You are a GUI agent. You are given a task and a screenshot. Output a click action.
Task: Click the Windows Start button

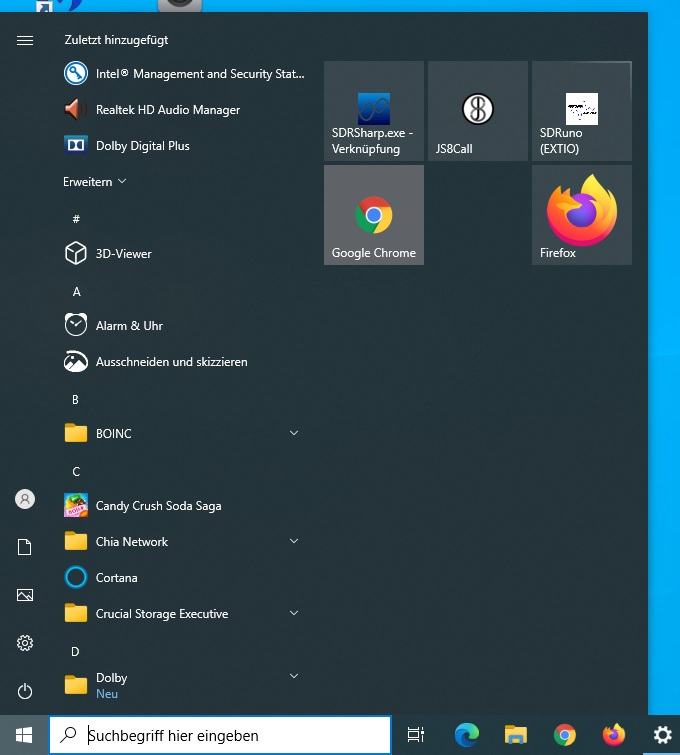[x=24, y=735]
